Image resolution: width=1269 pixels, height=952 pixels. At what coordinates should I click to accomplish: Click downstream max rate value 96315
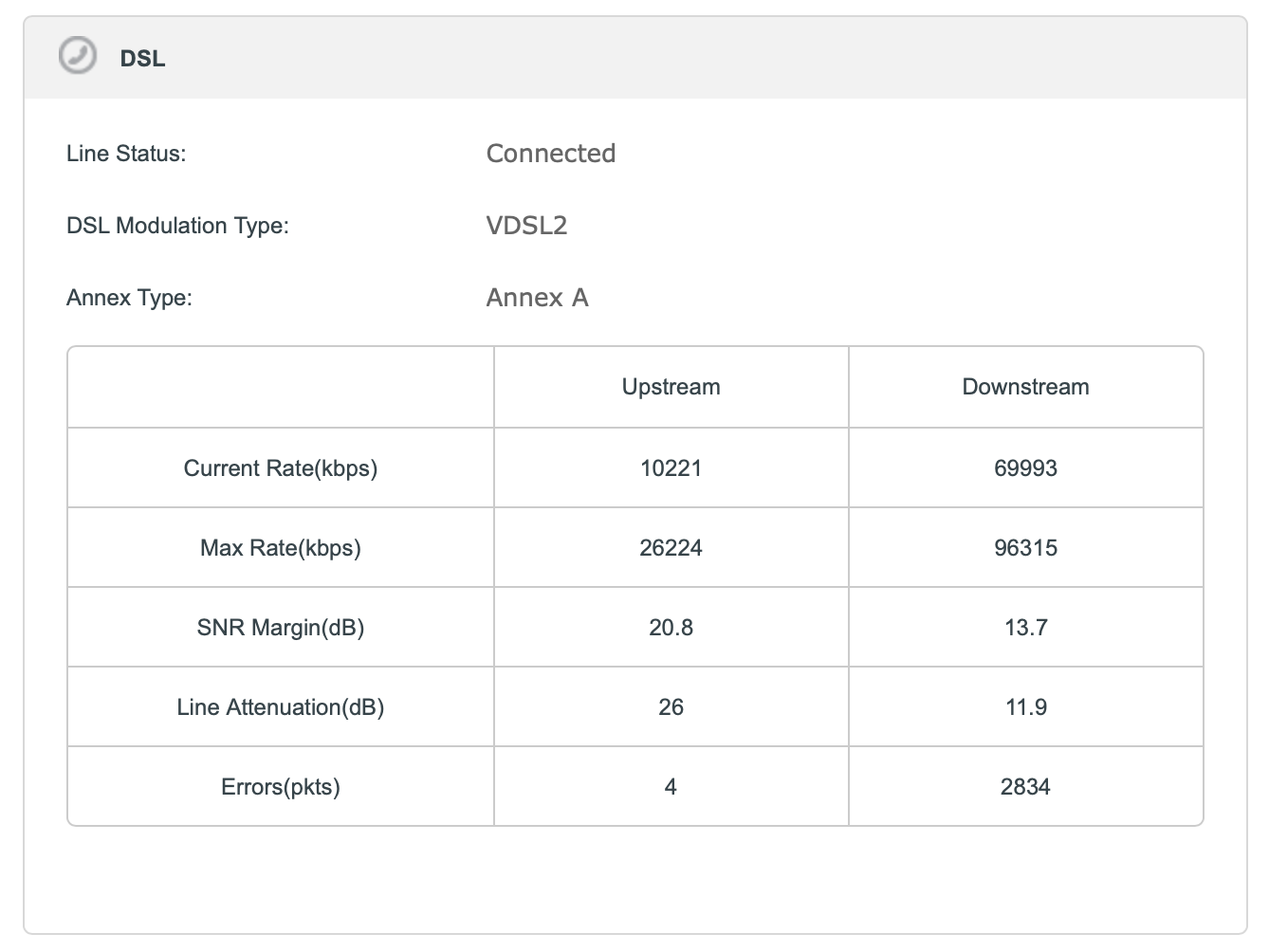pos(1025,548)
